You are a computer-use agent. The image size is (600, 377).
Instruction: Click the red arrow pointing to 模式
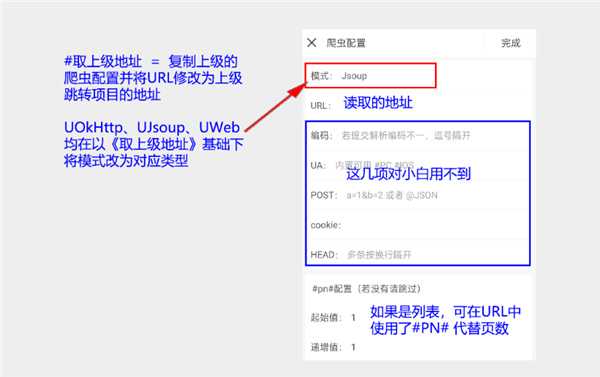pyautogui.click(x=276, y=108)
